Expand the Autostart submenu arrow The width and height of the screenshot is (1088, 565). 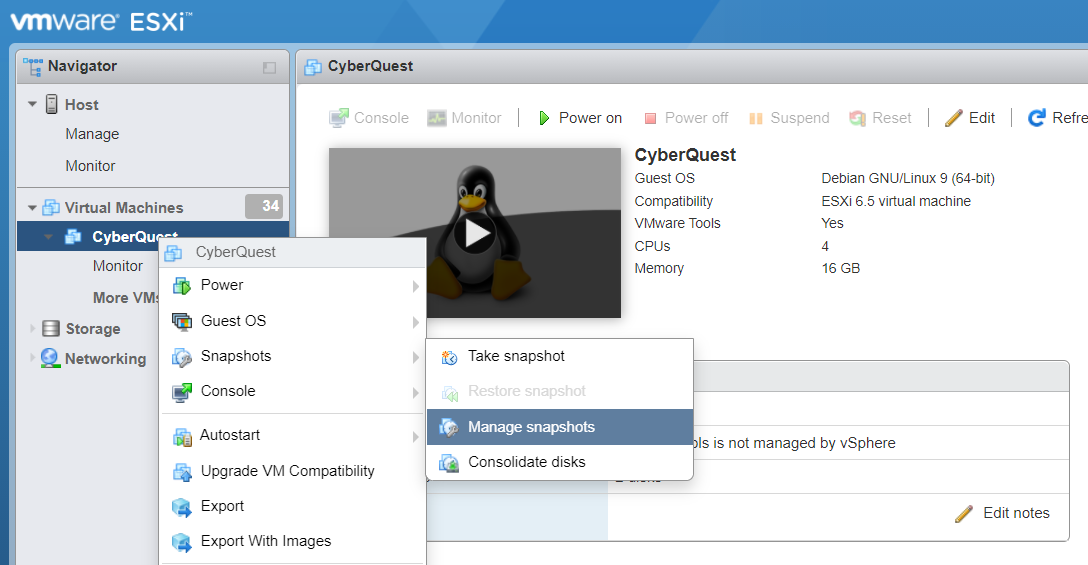(416, 437)
